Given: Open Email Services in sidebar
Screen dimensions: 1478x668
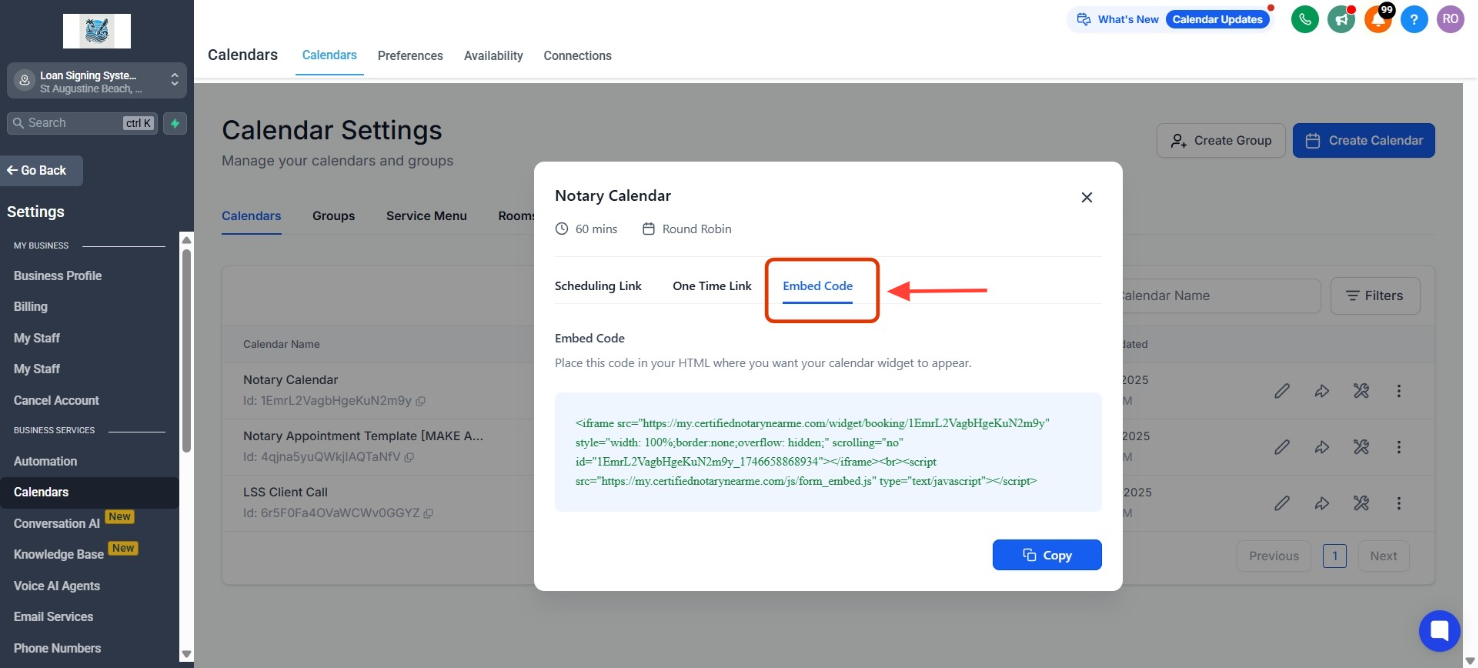Looking at the screenshot, I should (x=54, y=617).
